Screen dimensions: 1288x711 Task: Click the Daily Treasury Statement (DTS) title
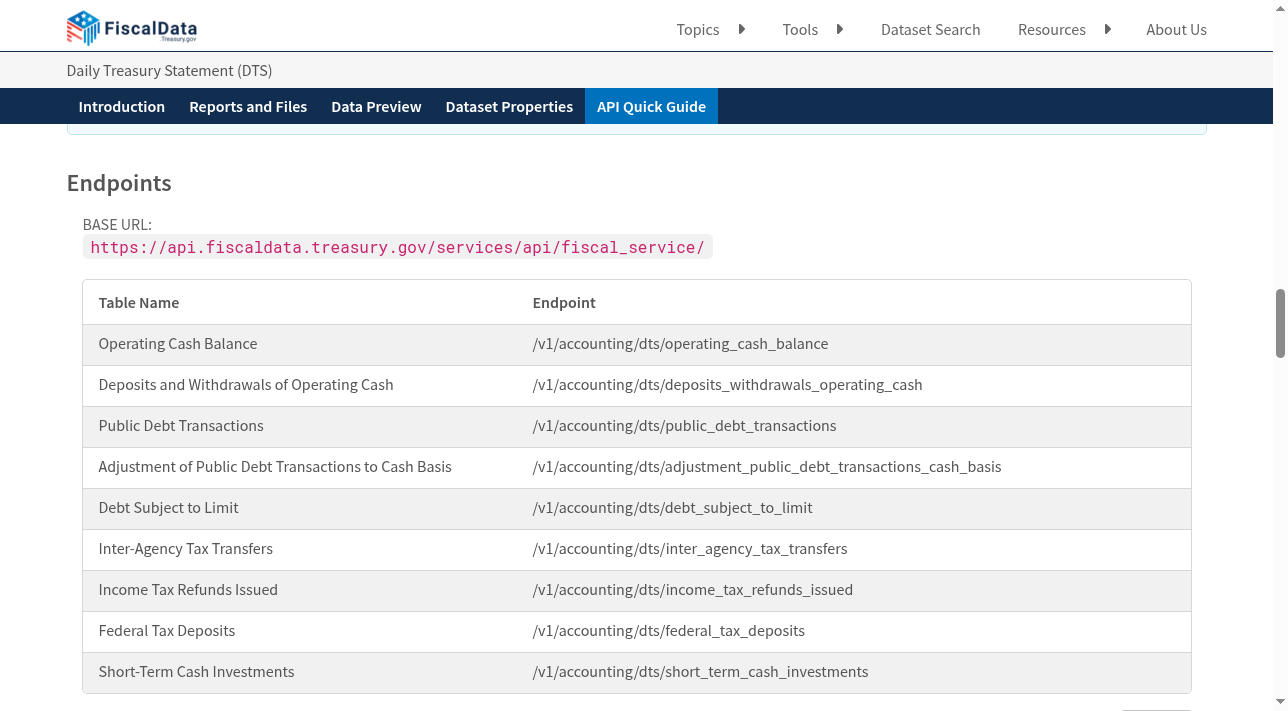click(x=170, y=71)
